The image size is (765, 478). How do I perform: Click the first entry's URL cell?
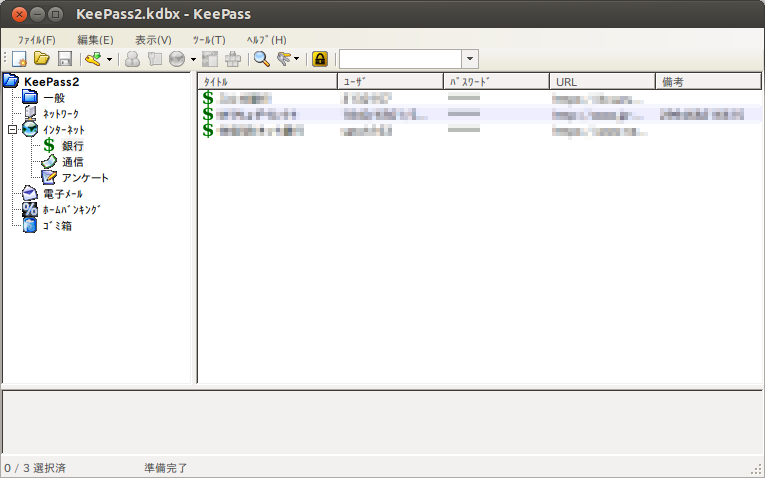click(x=598, y=100)
